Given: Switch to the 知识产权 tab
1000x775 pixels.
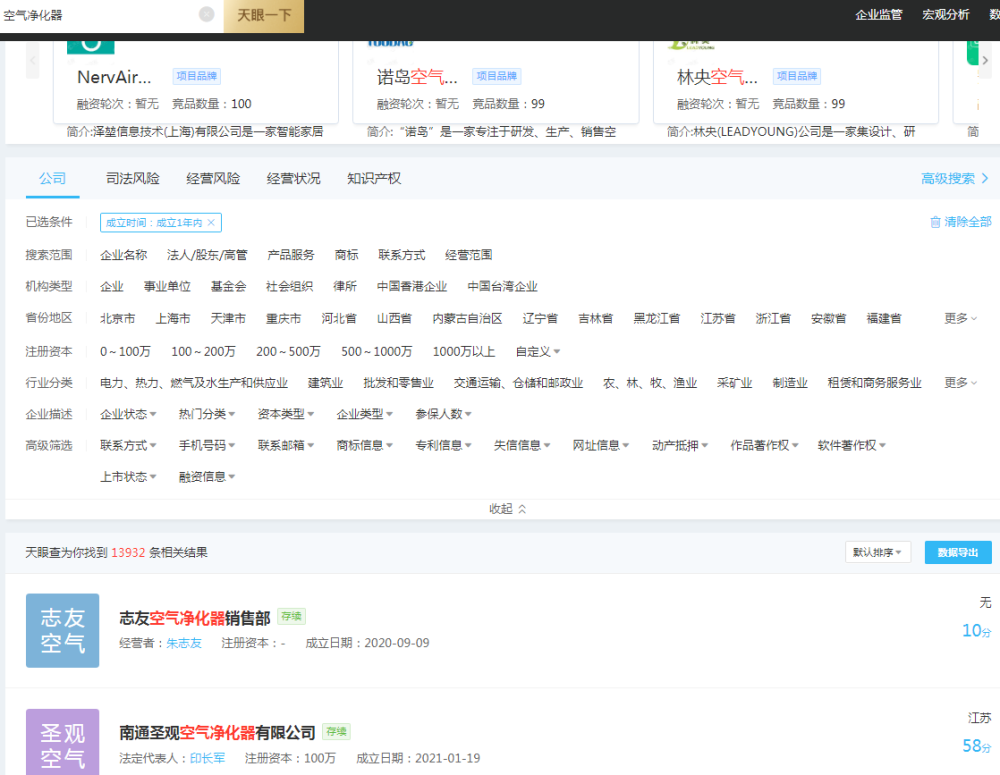Looking at the screenshot, I should click(374, 179).
